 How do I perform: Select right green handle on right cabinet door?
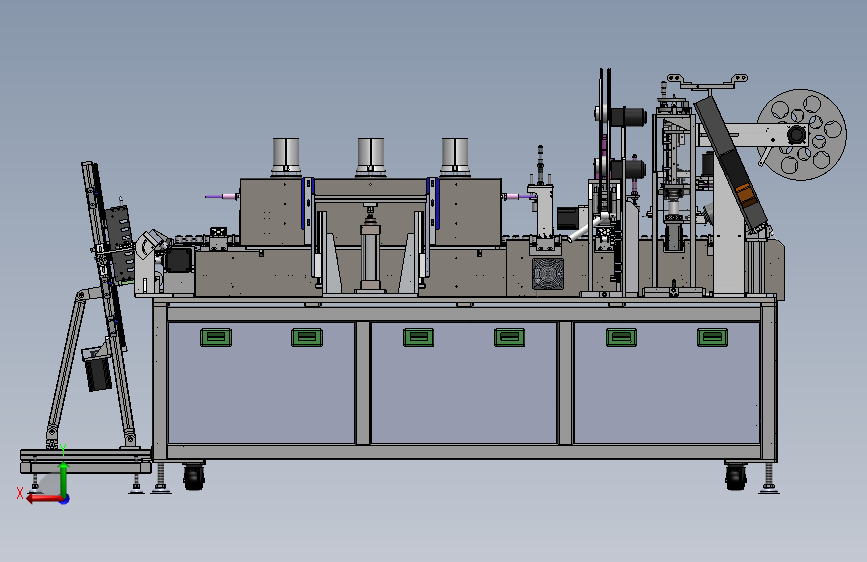pyautogui.click(x=712, y=337)
